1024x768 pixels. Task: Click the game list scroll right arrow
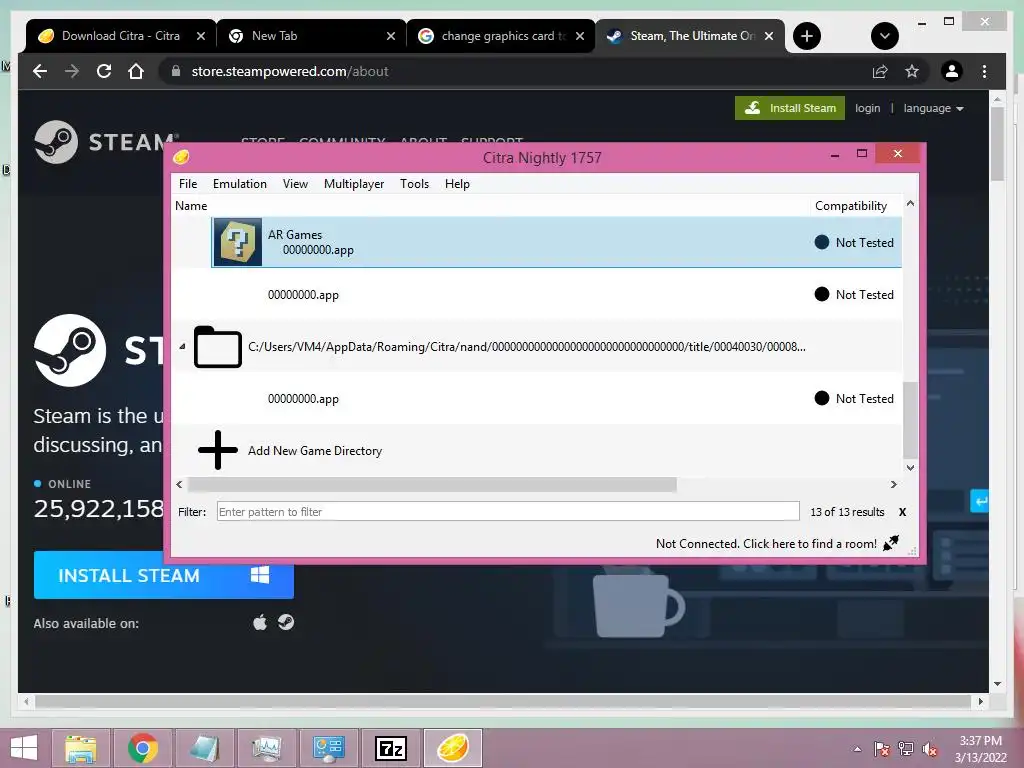point(894,485)
